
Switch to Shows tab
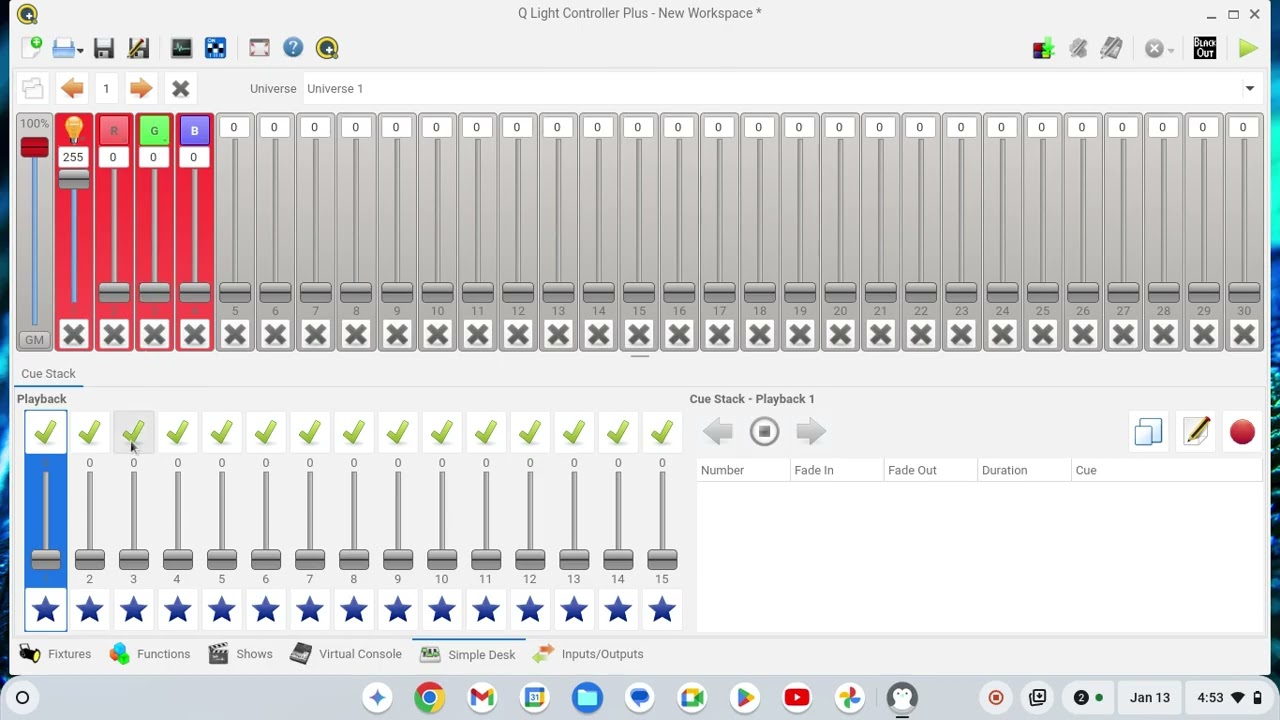pos(241,654)
